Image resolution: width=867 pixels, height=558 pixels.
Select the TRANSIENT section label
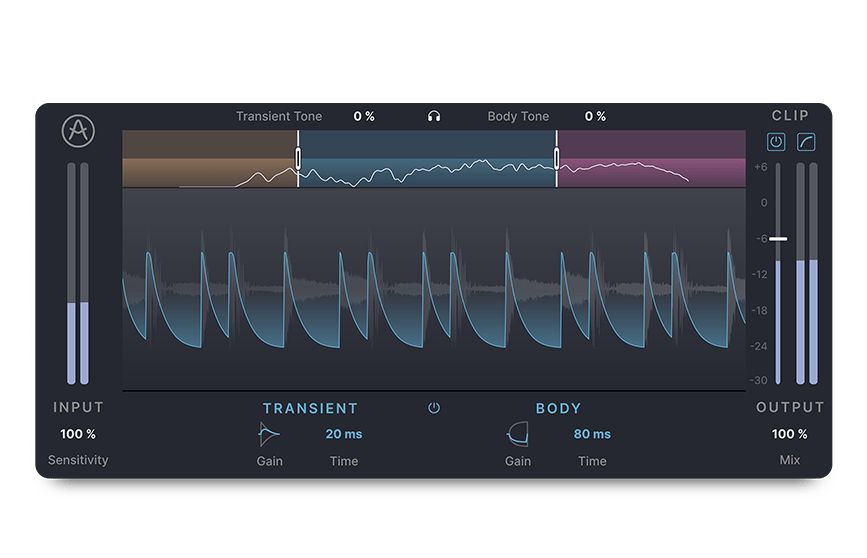pos(310,408)
